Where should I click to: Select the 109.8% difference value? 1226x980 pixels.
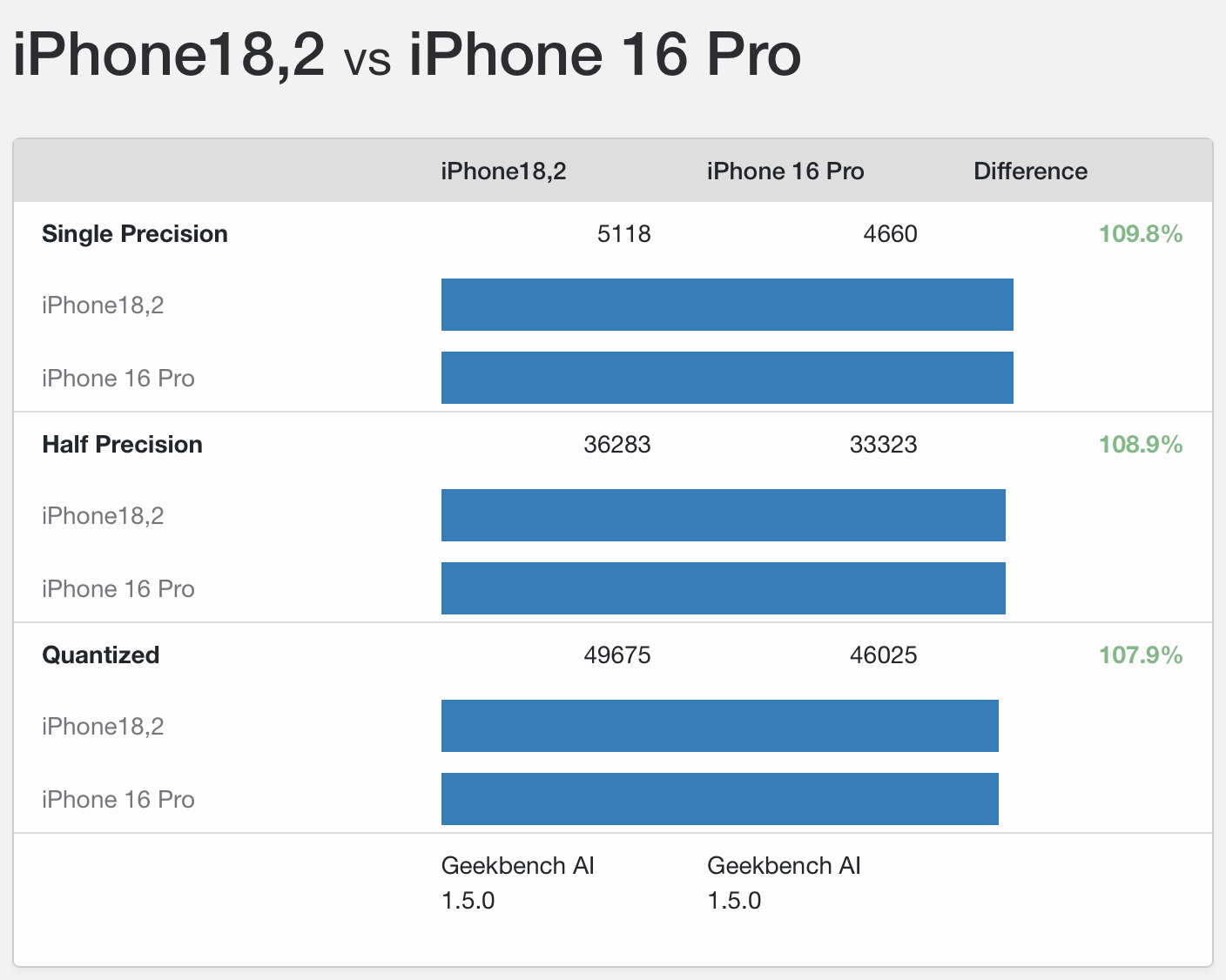pos(1140,234)
